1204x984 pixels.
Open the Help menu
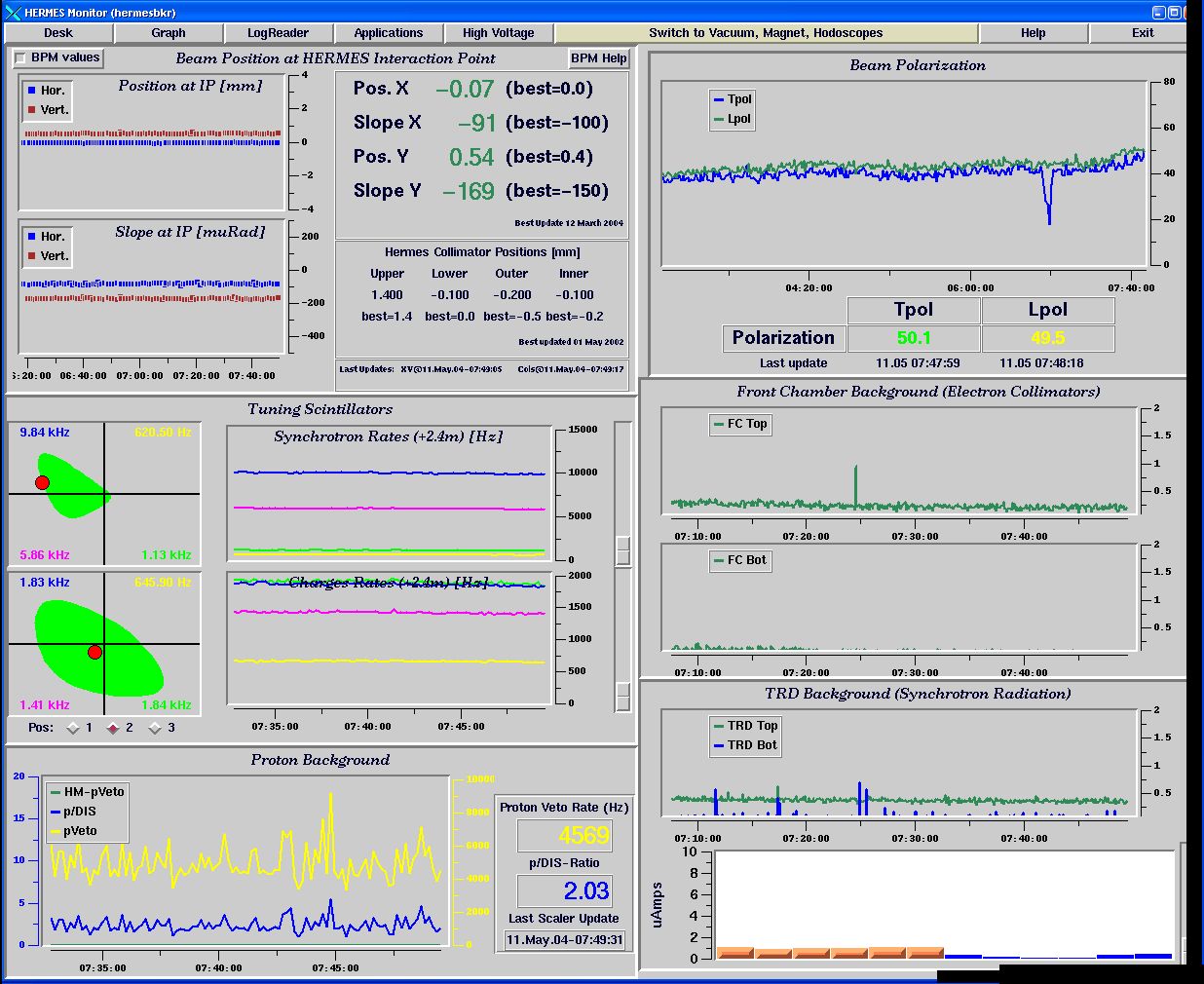point(1033,32)
